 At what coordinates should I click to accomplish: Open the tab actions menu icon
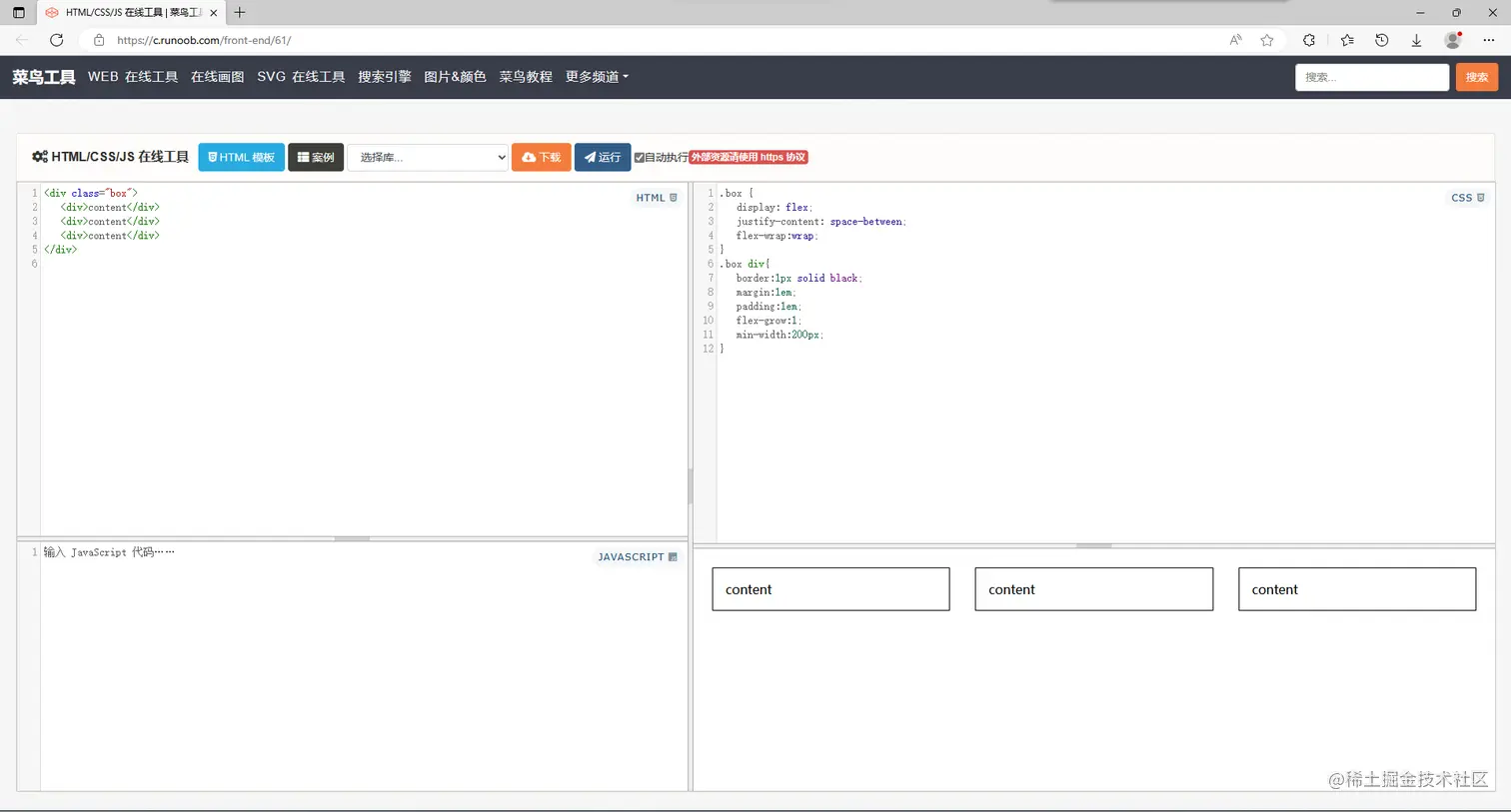(x=18, y=13)
